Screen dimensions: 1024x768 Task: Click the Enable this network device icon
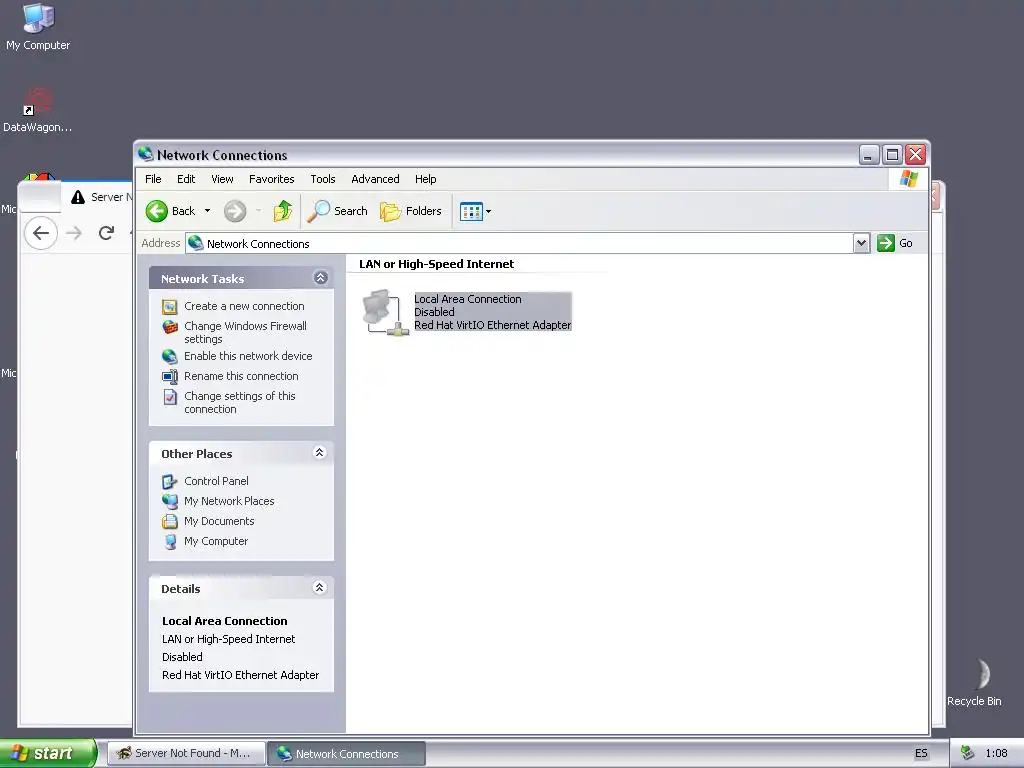point(170,357)
